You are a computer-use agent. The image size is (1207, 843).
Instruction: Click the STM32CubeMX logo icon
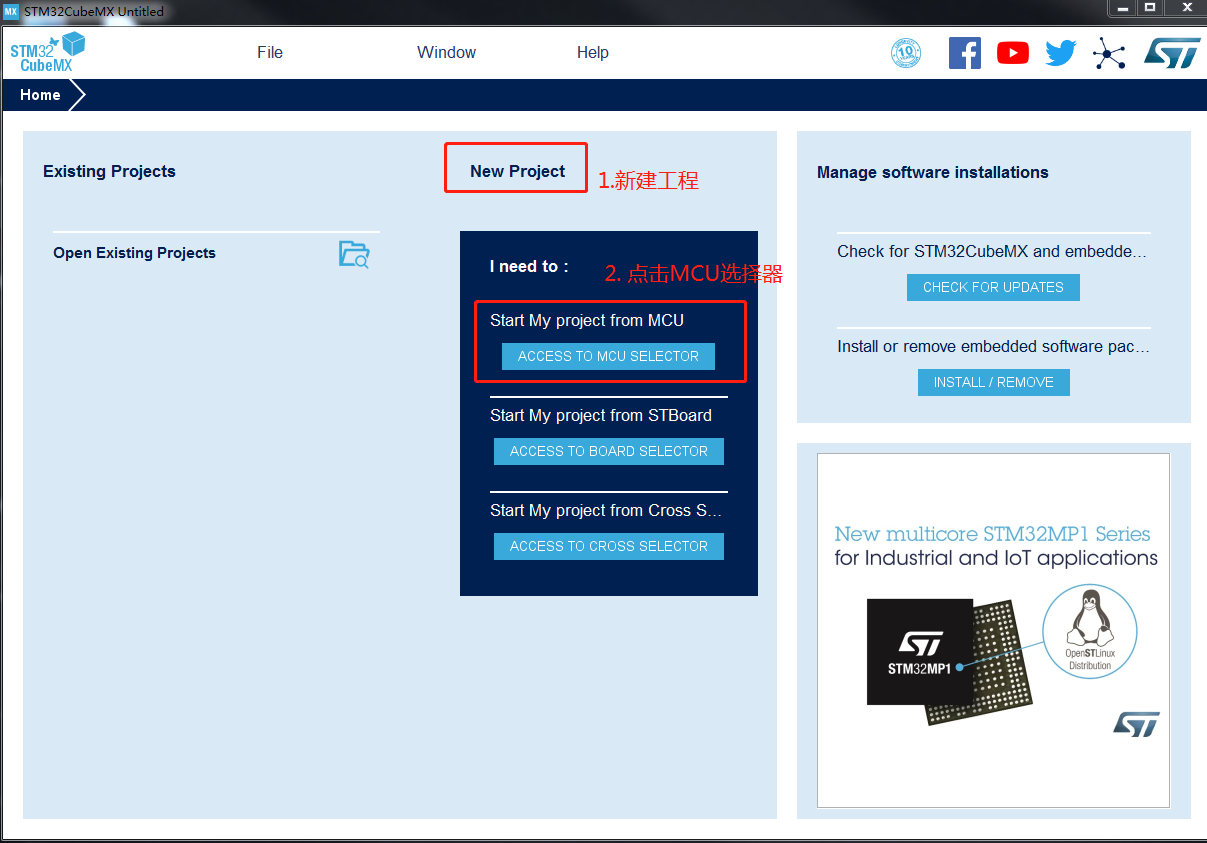click(x=47, y=52)
